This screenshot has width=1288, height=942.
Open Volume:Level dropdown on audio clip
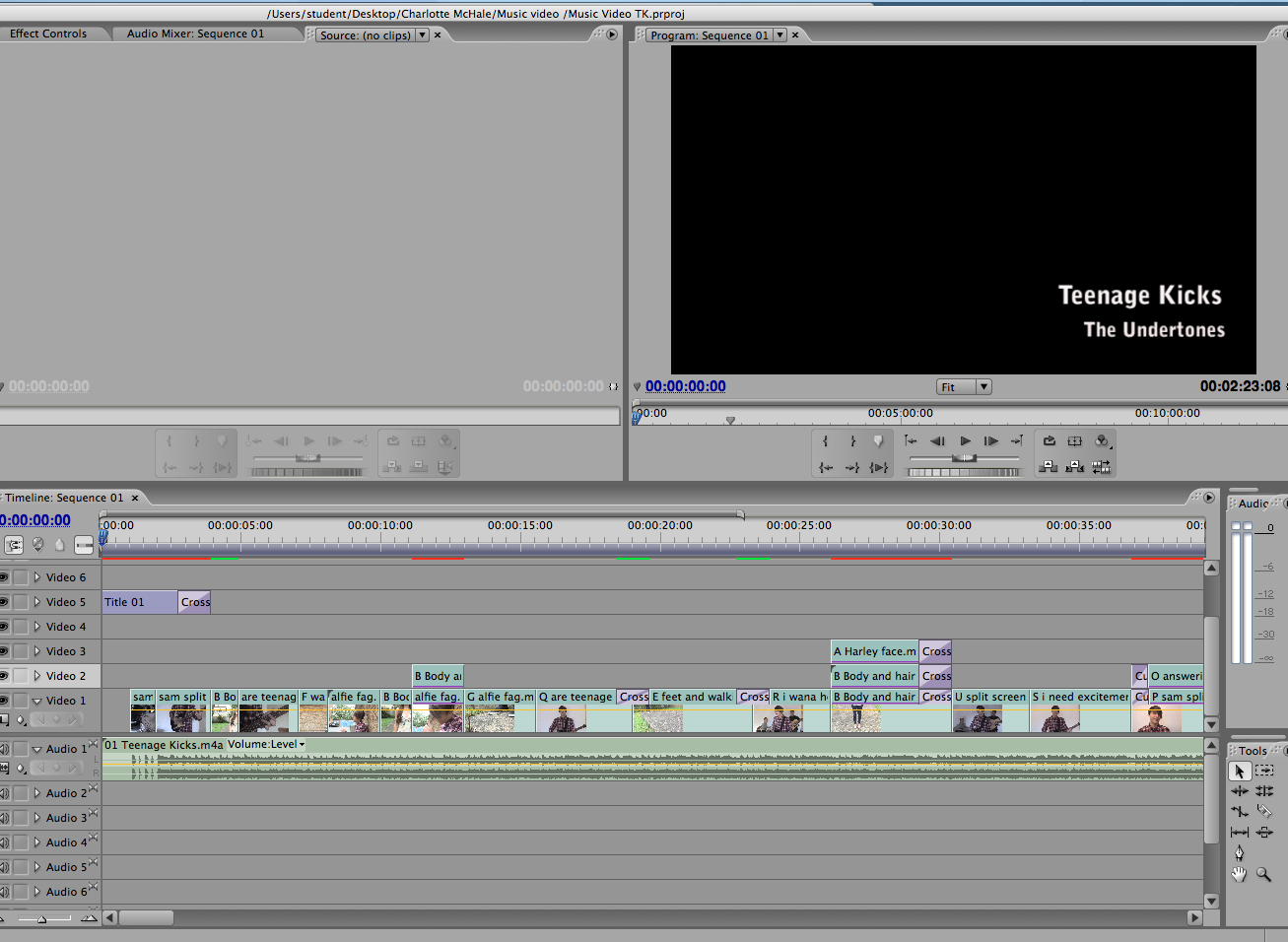(266, 745)
